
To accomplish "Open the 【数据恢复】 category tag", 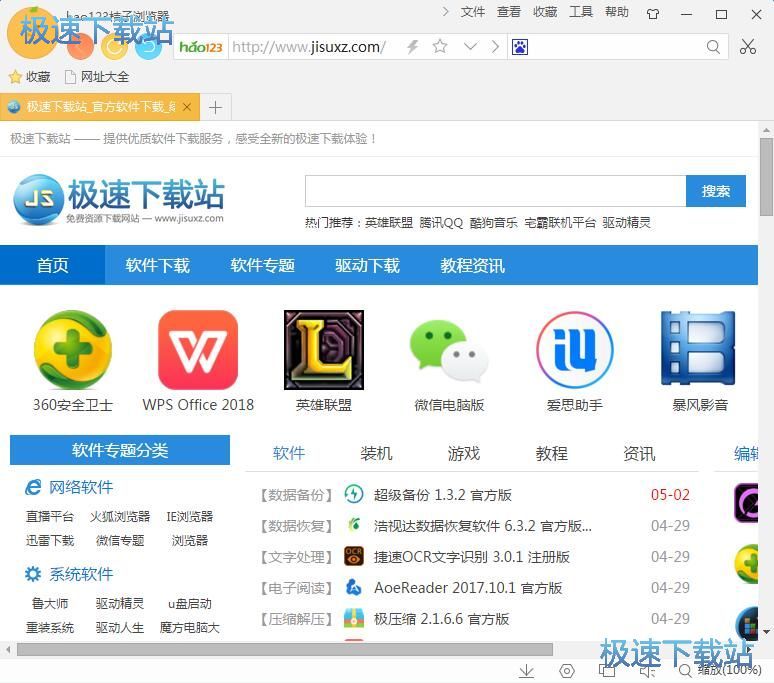I will [296, 526].
